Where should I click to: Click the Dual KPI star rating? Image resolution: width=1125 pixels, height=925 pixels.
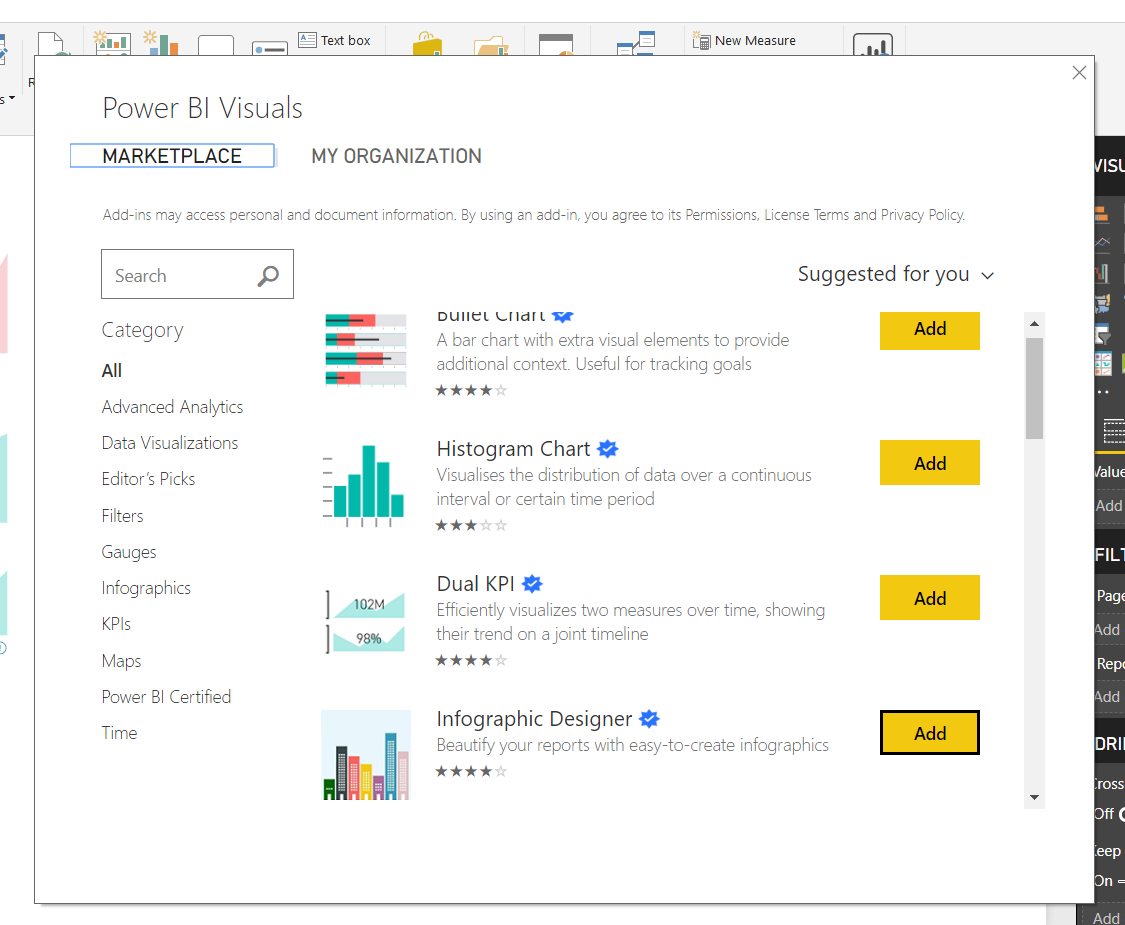[471, 660]
